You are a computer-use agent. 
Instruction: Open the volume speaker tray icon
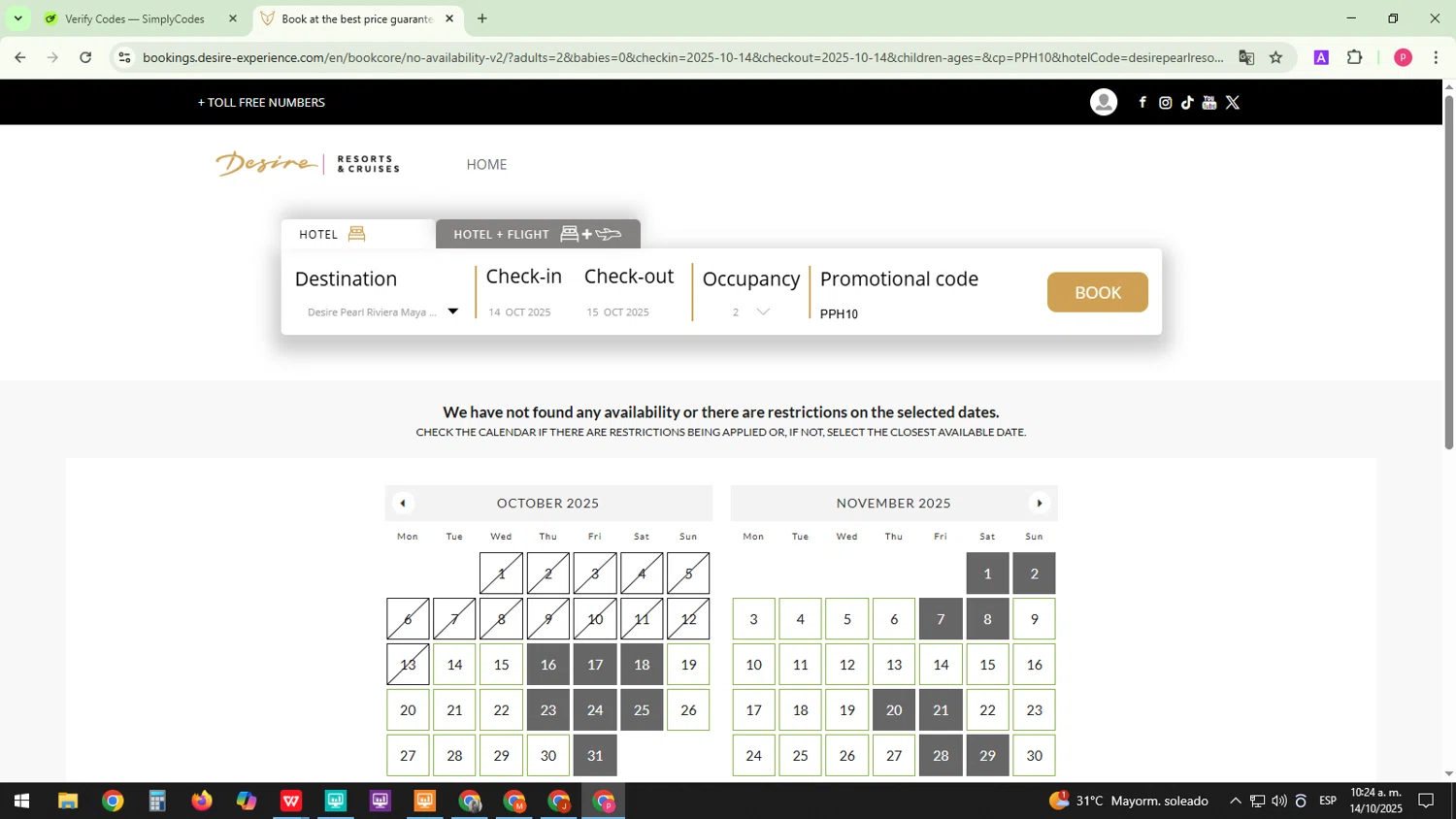[1278, 802]
